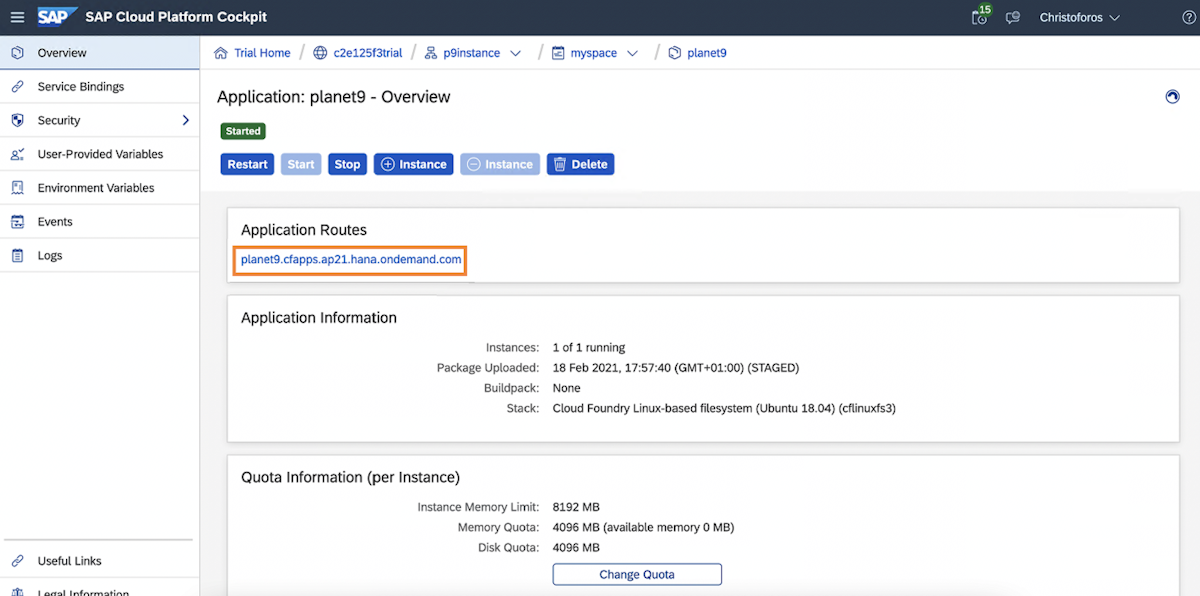Screen dimensions: 1200x596
Task: Open planet9.cfapps.ap21.hana.ondemand.com route
Action: (x=351, y=260)
